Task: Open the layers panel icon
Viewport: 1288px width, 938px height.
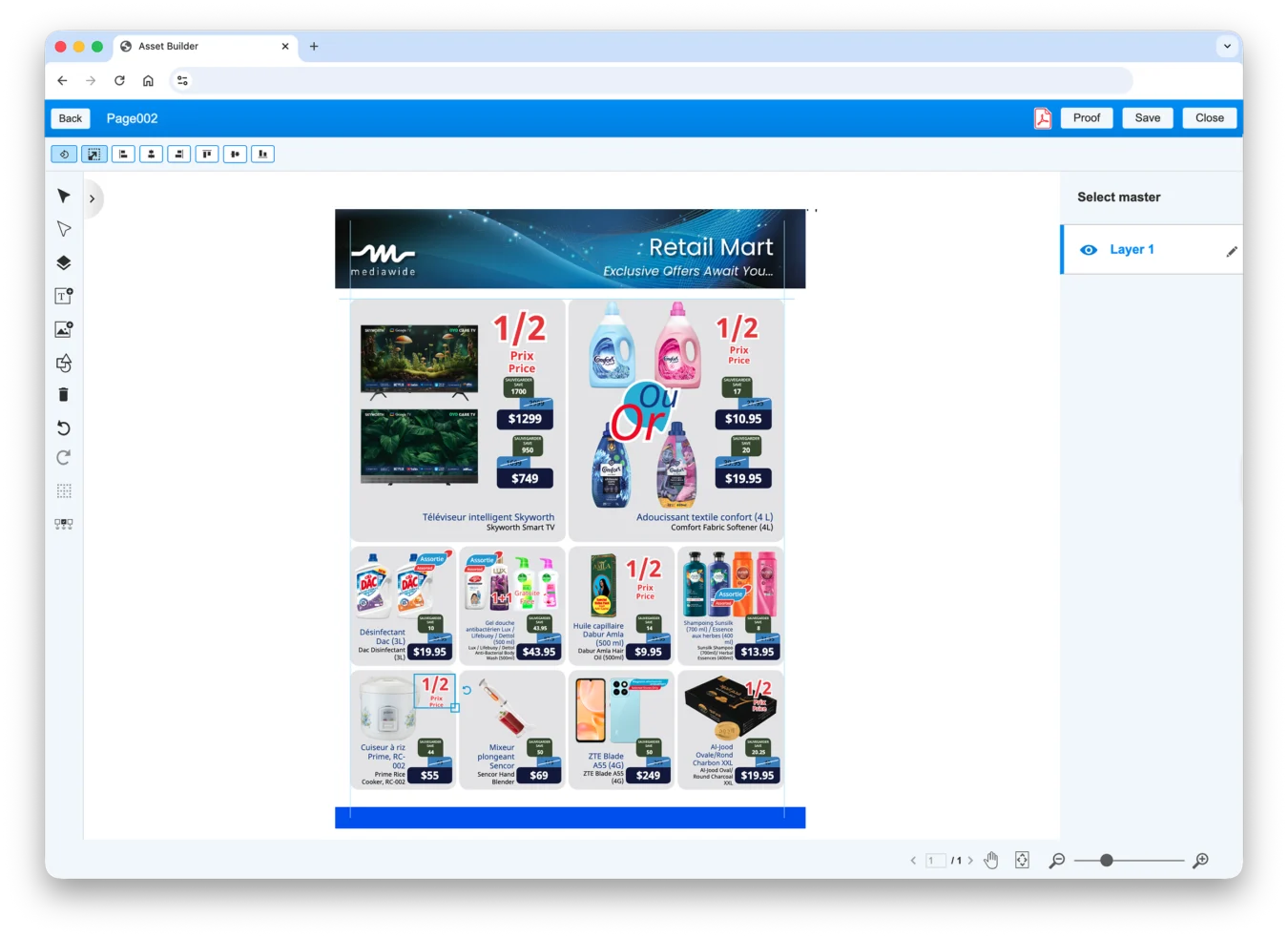Action: [x=63, y=262]
